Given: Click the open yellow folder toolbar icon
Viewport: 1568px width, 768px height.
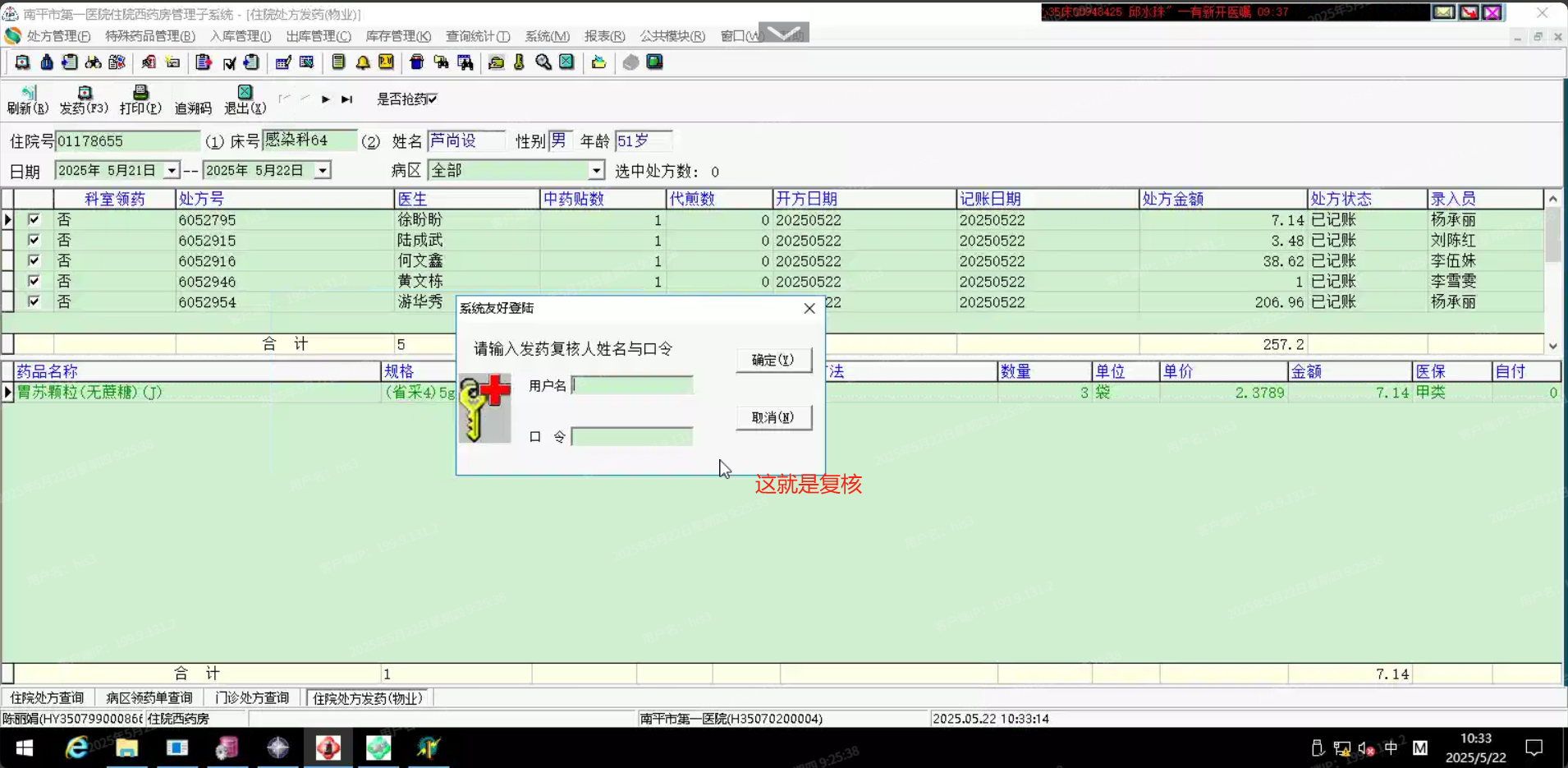Looking at the screenshot, I should tap(598, 62).
